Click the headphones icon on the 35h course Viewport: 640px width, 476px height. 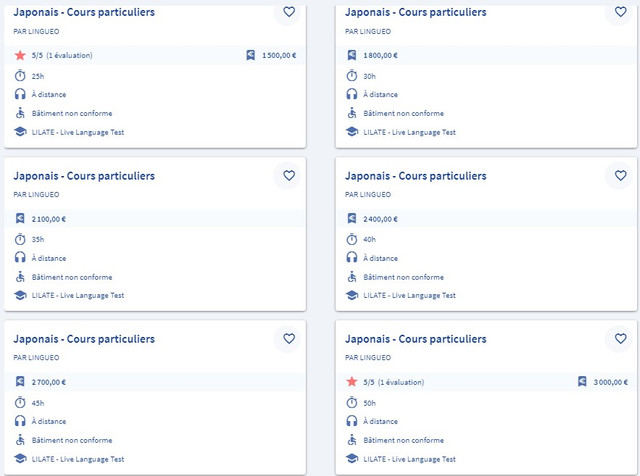point(20,257)
